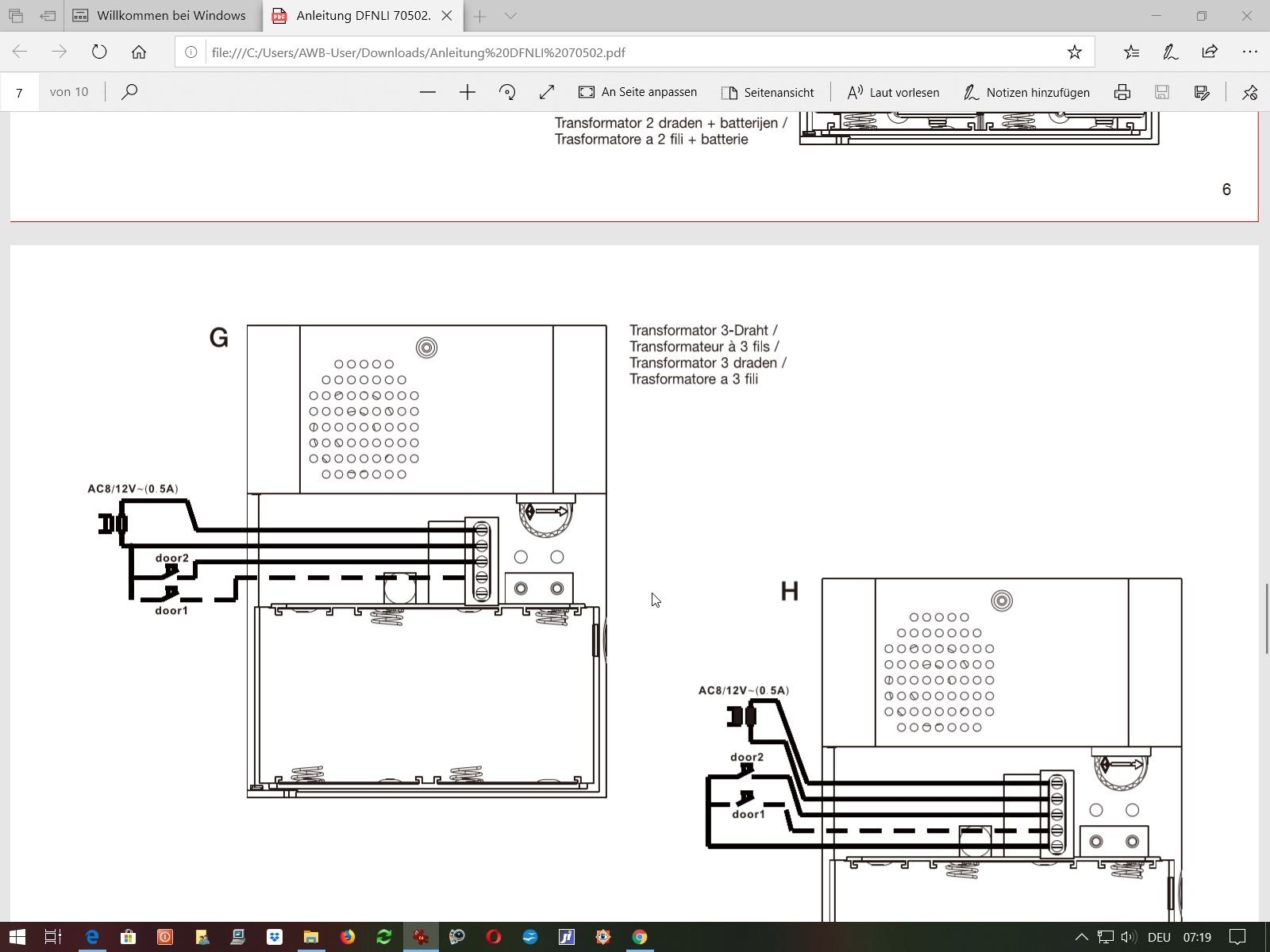Open Edge settings and more menu
Viewport: 1270px width, 952px height.
click(x=1249, y=52)
